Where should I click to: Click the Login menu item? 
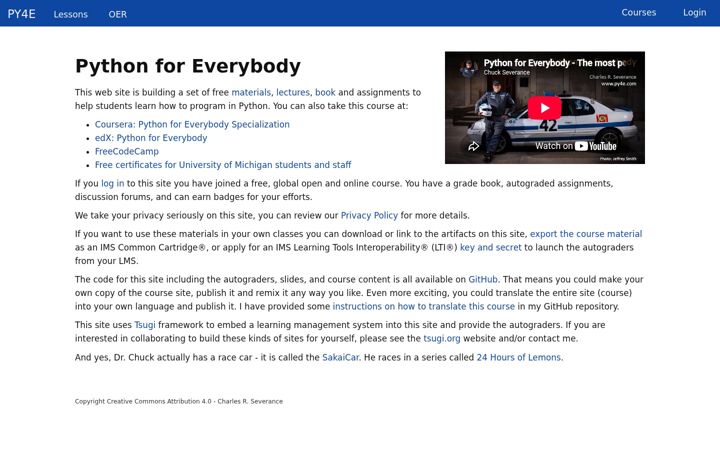point(694,12)
